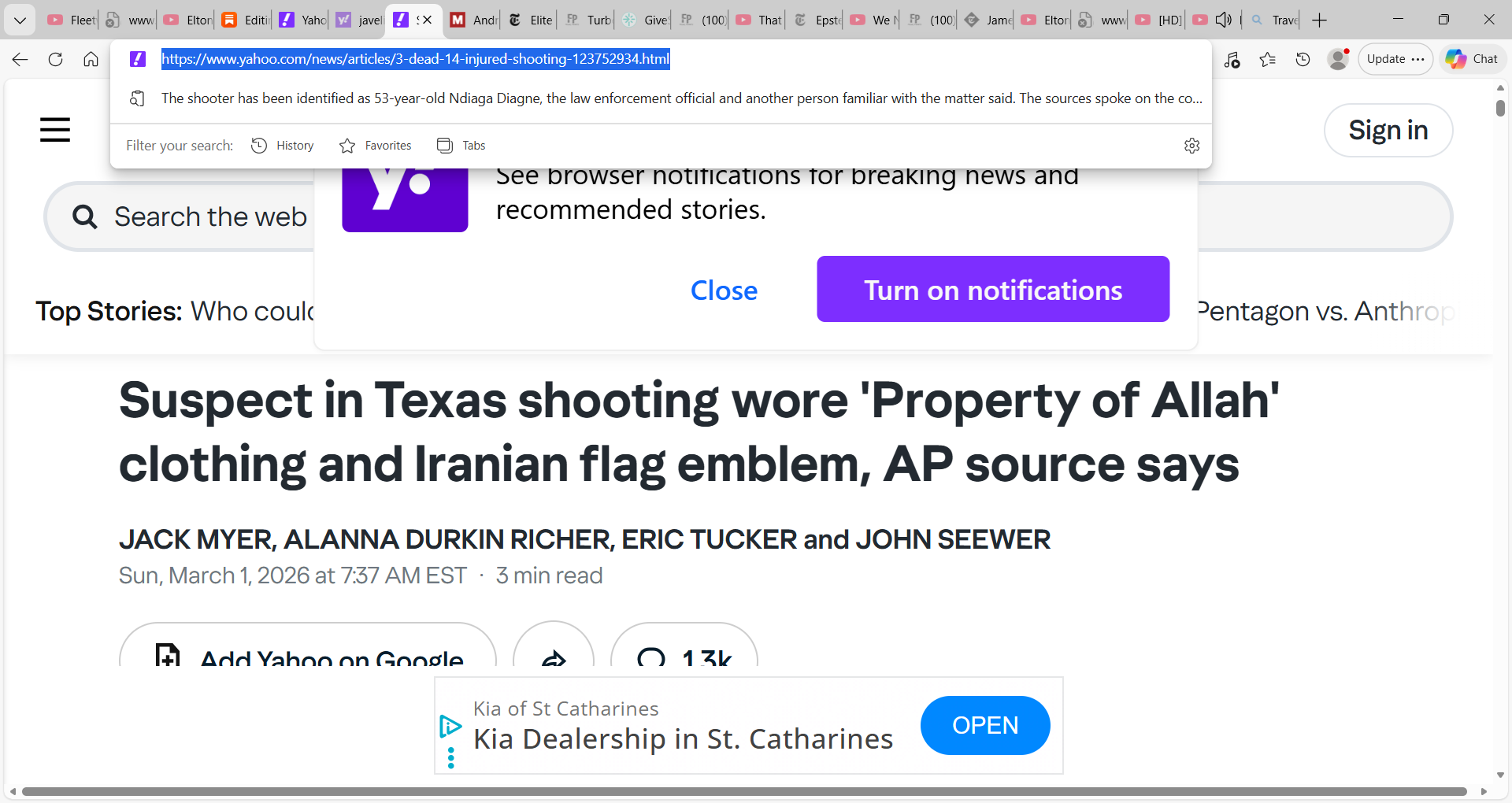Switch to the Trave search tab
Screen dimensions: 1512x803
click(1274, 20)
